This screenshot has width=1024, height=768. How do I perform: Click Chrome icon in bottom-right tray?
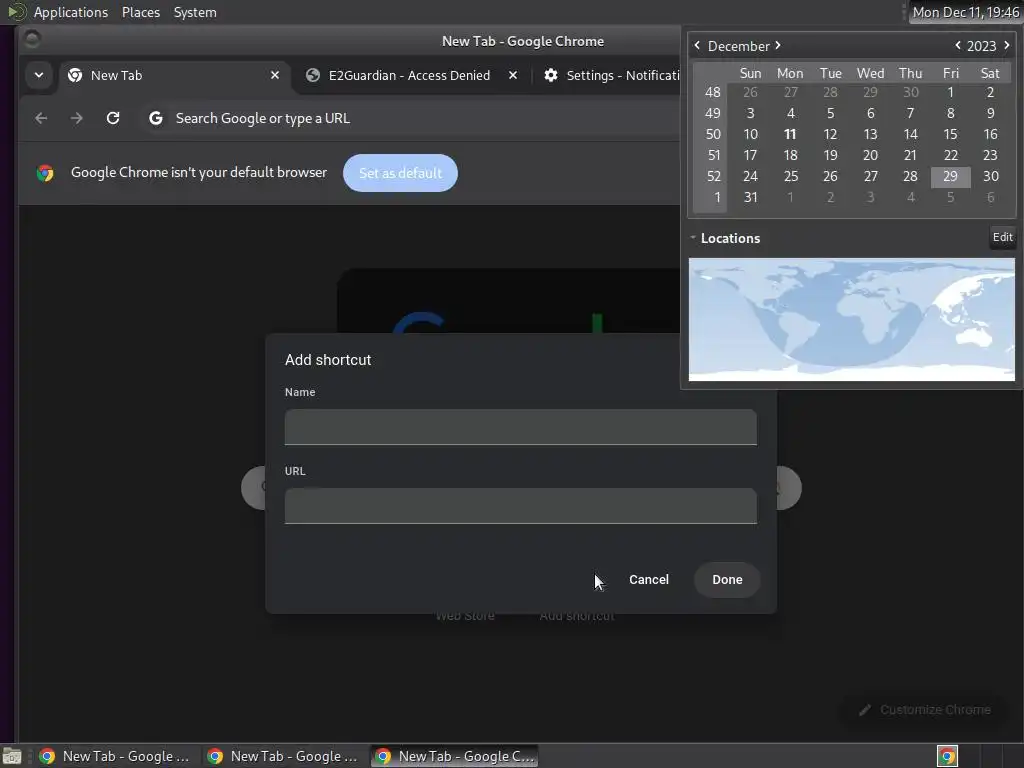(x=947, y=756)
